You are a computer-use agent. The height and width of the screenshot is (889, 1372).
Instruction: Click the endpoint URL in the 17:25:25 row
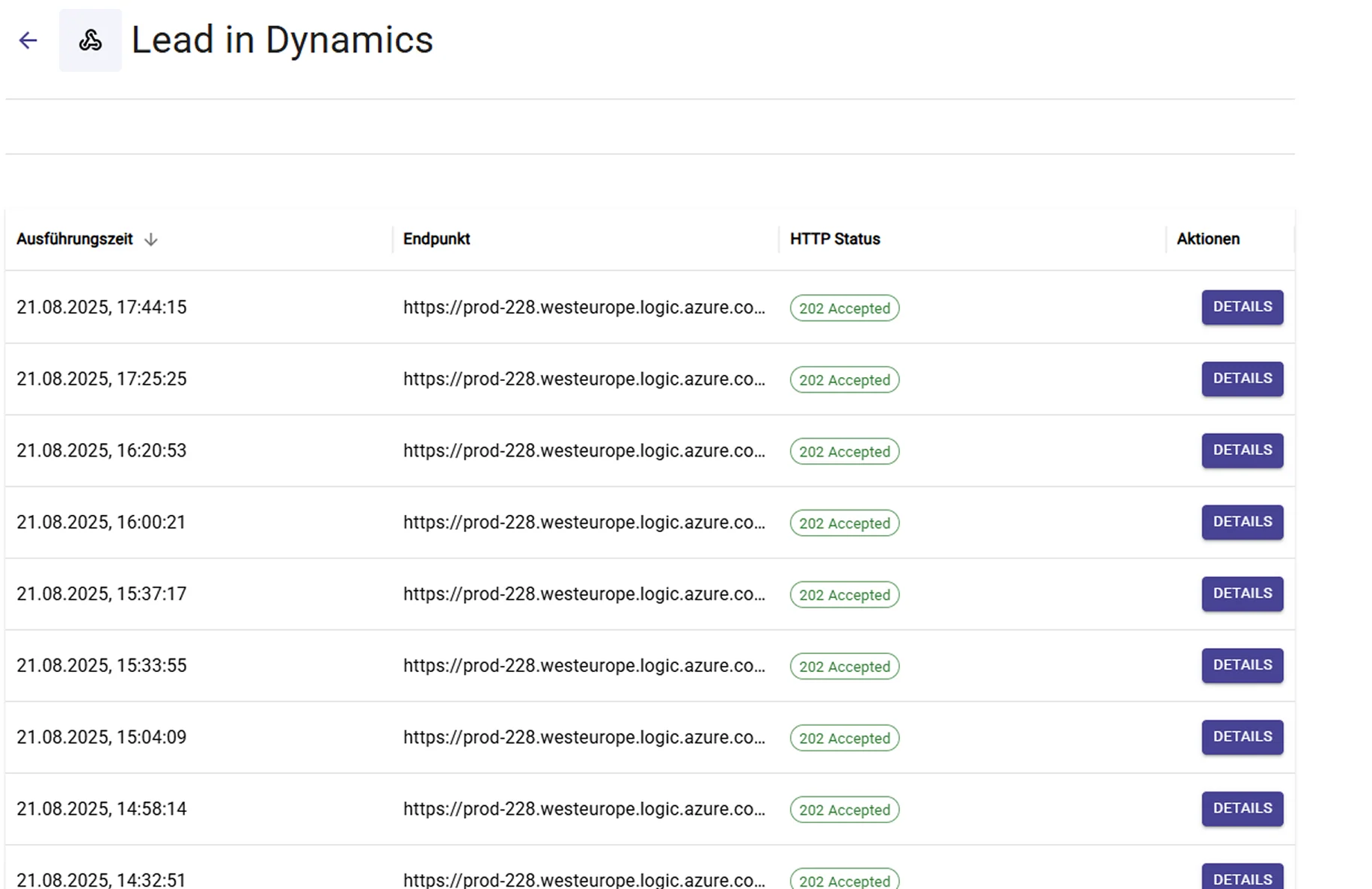(x=584, y=379)
